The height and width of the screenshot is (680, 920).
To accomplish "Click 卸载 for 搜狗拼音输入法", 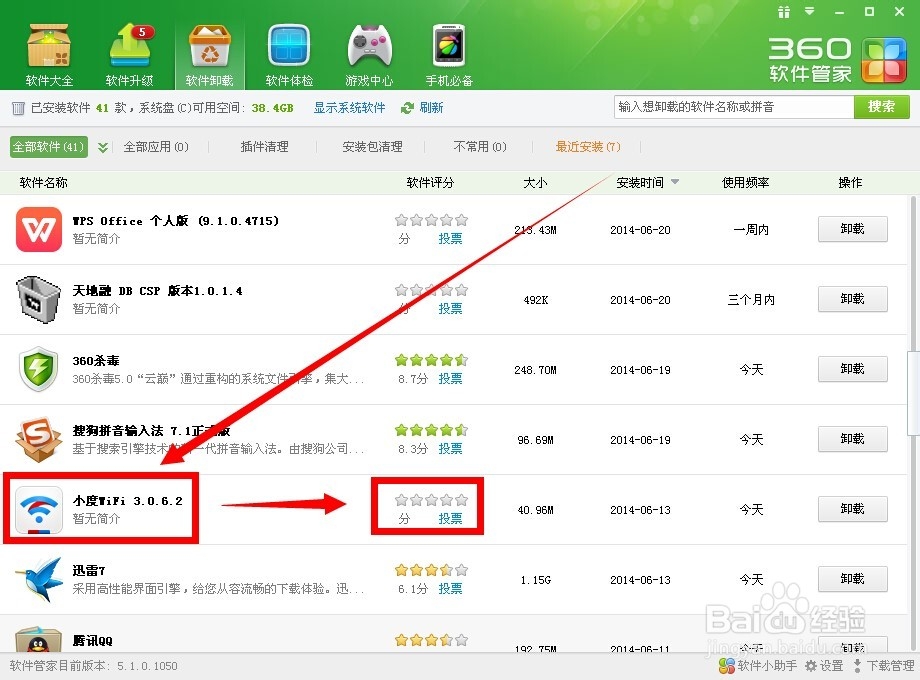I will (x=853, y=439).
